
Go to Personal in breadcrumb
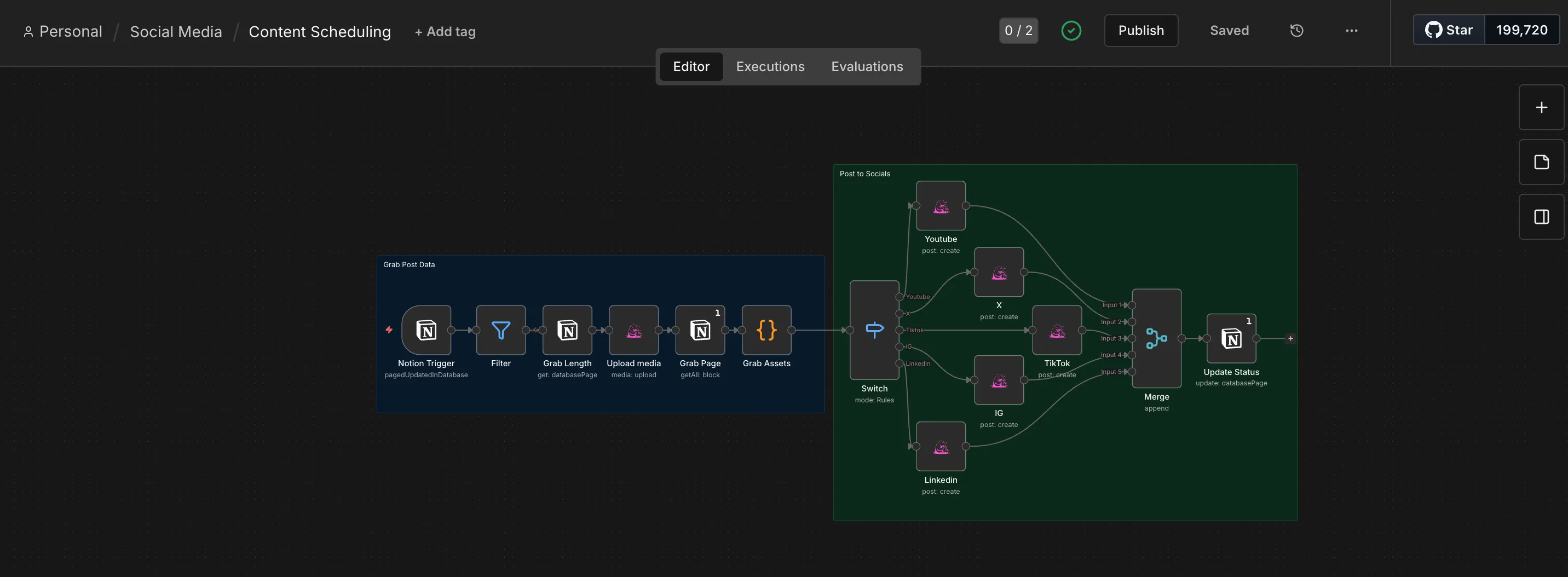click(63, 32)
